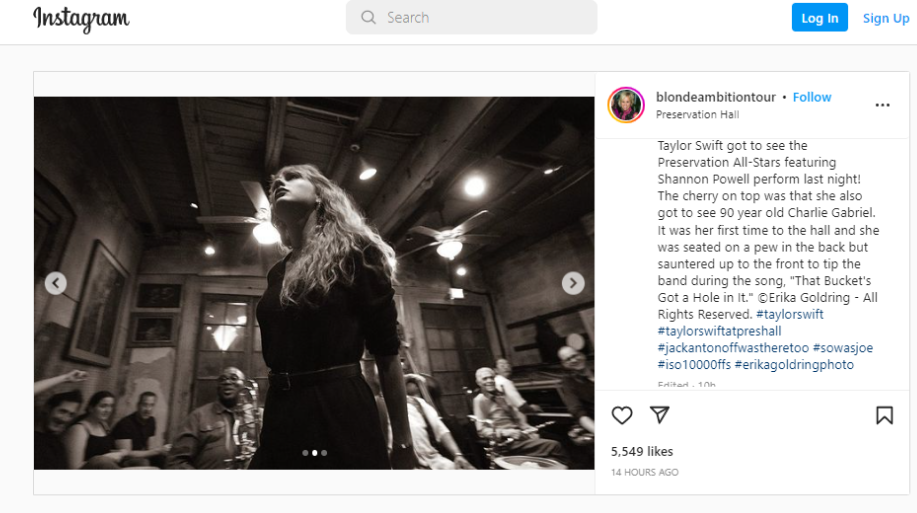917x513 pixels.
Task: Go to next photo arrow
Action: (573, 283)
